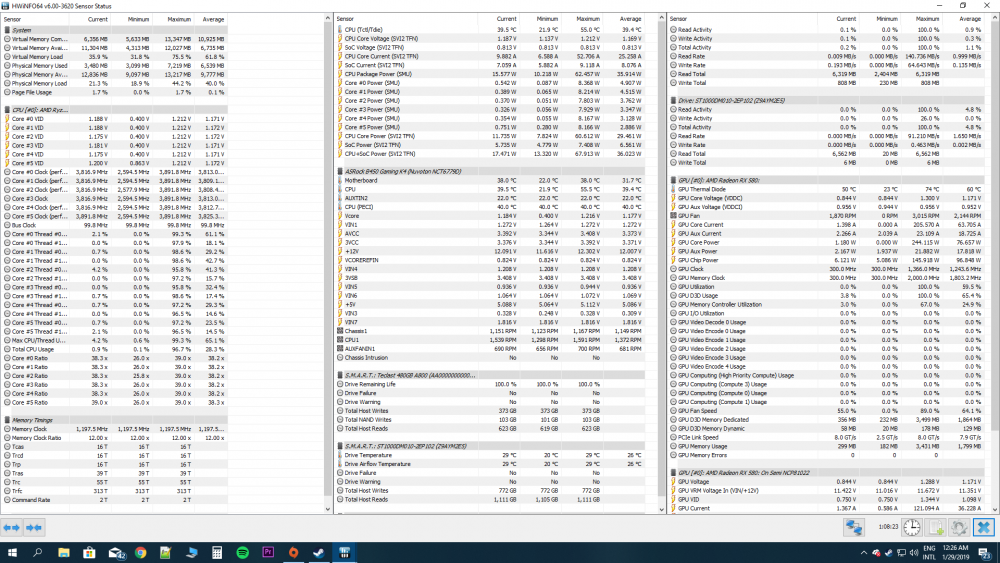Open taskbar search magnifier
1000x563 pixels.
[37, 553]
